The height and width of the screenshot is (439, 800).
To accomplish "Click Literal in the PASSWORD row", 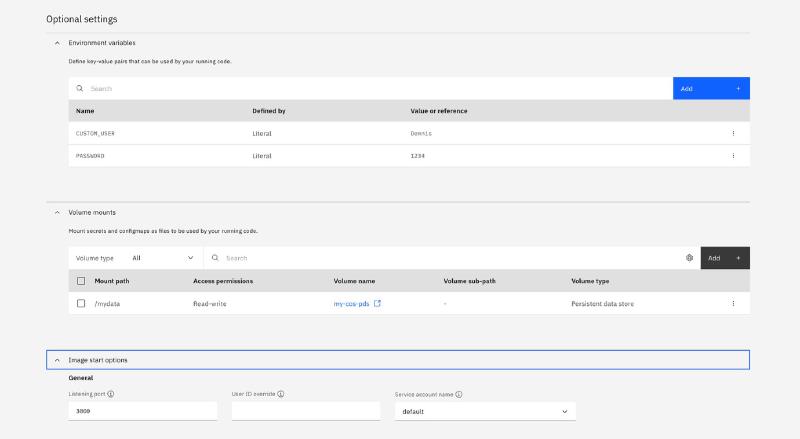I will (262, 156).
